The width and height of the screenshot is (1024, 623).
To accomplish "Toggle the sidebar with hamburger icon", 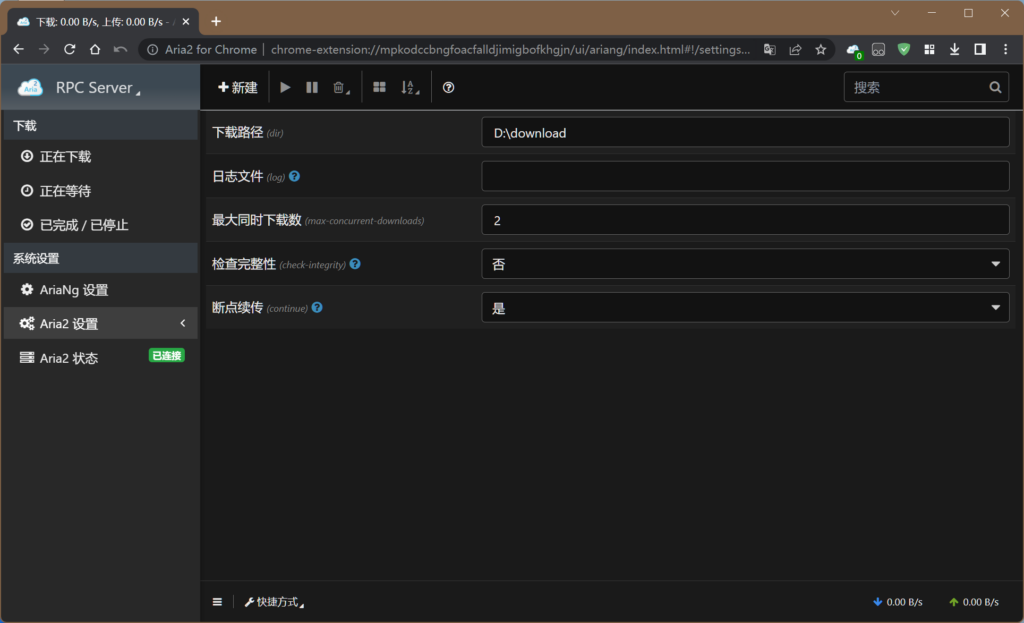I will (x=217, y=602).
